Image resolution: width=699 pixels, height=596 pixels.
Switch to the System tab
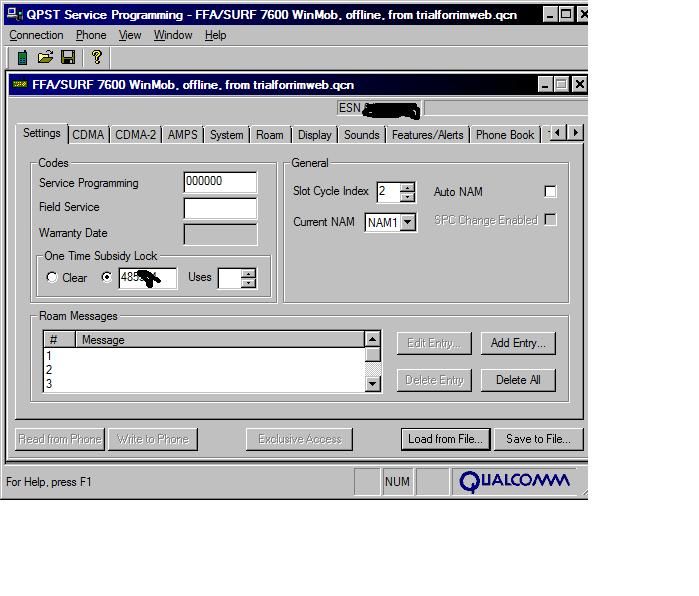[226, 135]
